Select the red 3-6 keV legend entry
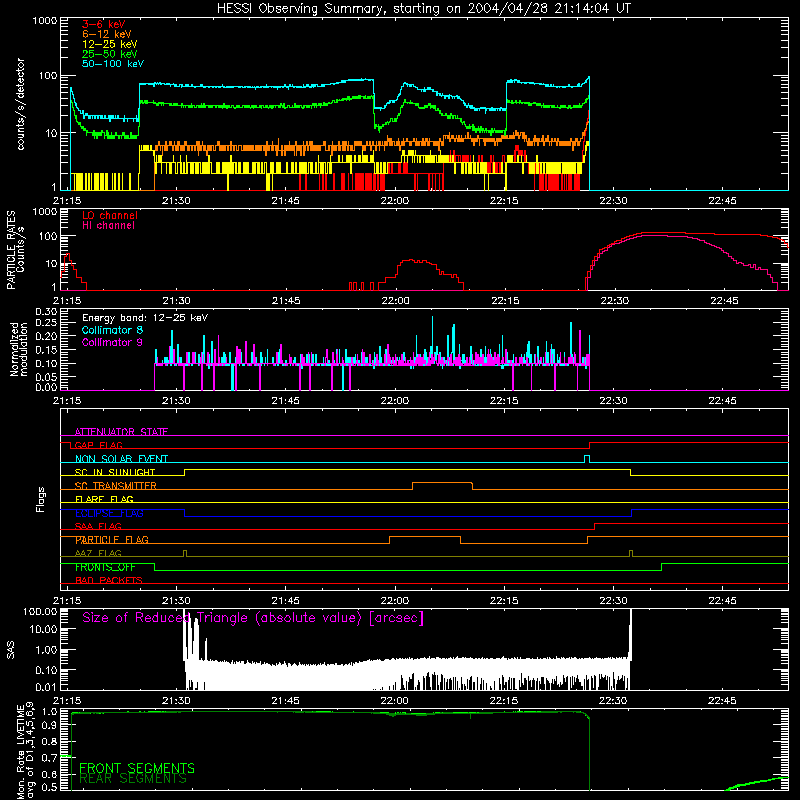Screen dimensions: 800x800 (104, 24)
